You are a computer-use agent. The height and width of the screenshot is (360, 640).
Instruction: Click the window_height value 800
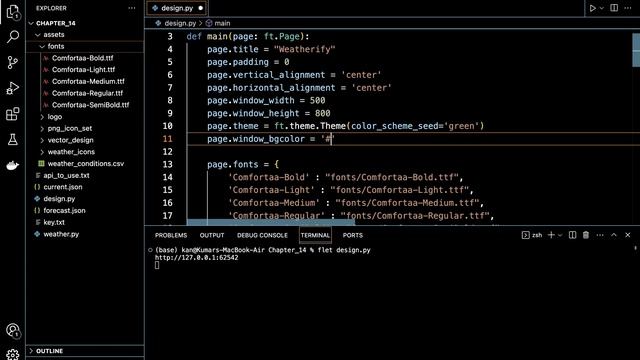click(322, 113)
